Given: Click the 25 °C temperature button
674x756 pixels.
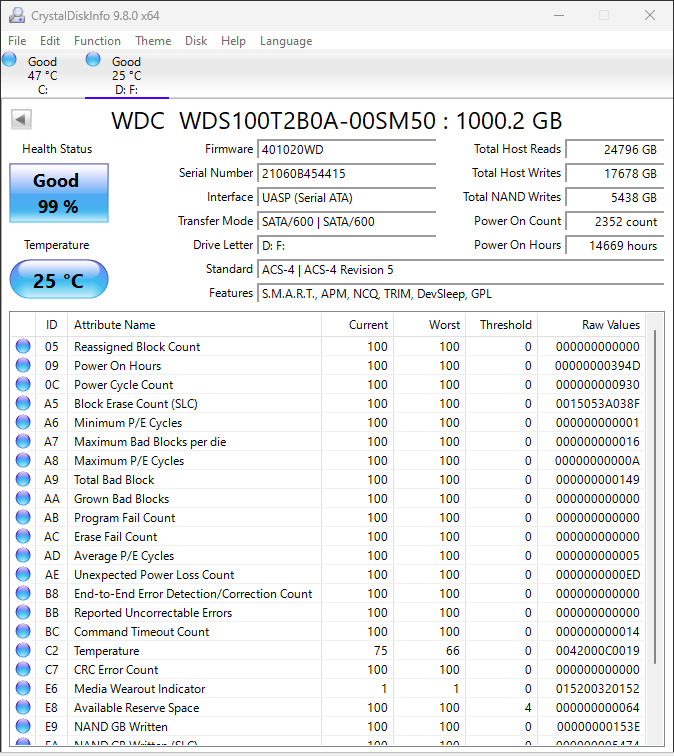Looking at the screenshot, I should [59, 280].
